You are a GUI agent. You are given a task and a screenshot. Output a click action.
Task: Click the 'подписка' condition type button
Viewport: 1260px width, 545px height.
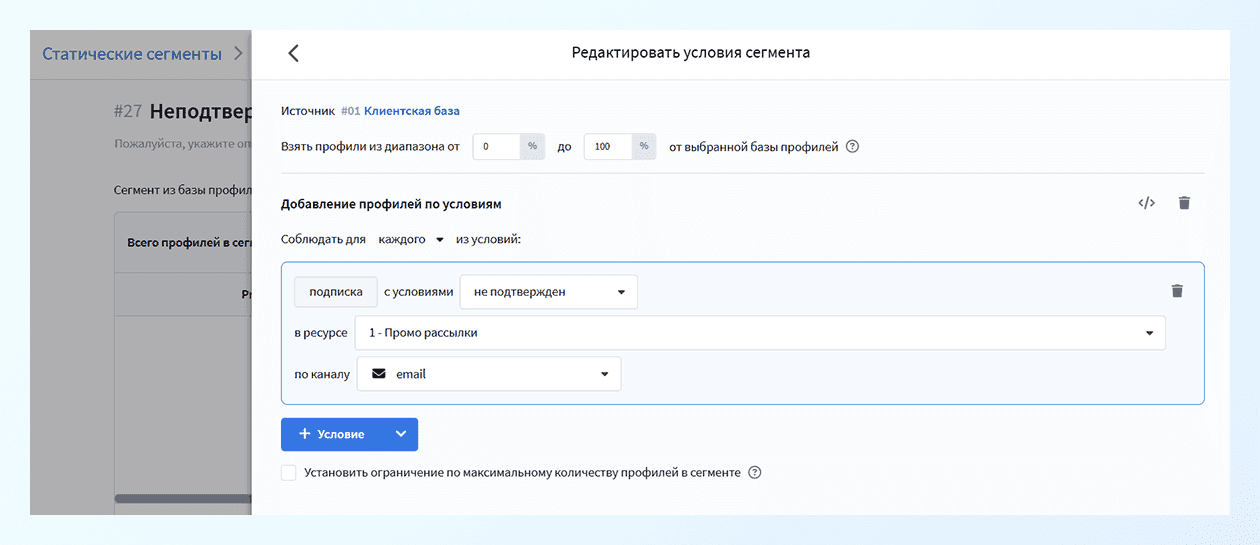tap(336, 292)
